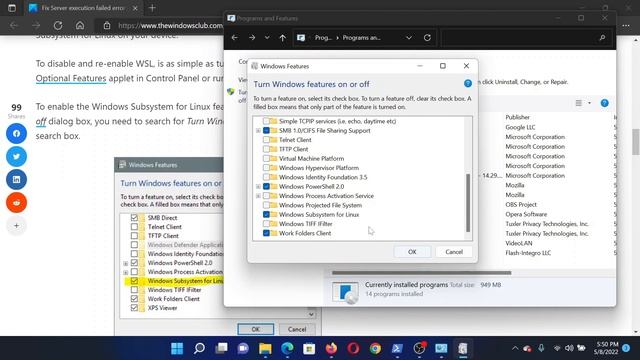Show more share options plus icon
Viewport: 640px width, 360px height.
[x=16, y=225]
